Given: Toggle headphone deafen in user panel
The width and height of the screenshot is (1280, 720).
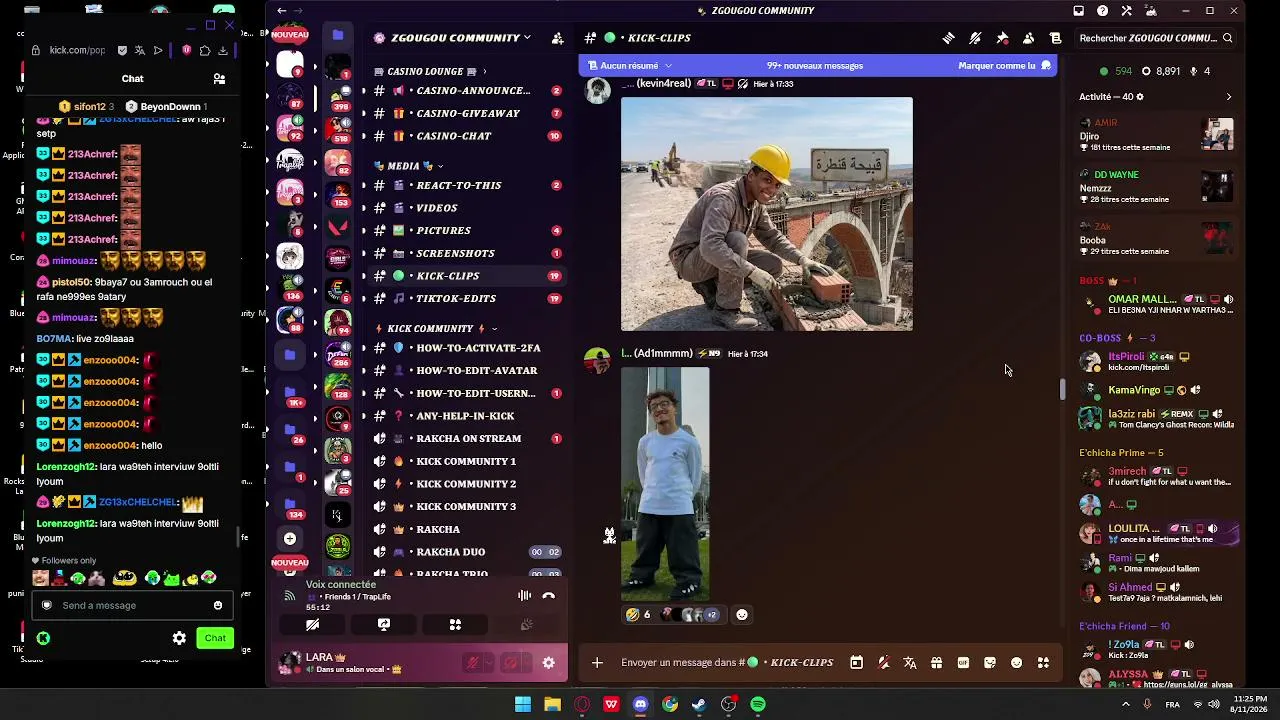Looking at the screenshot, I should [x=510, y=662].
